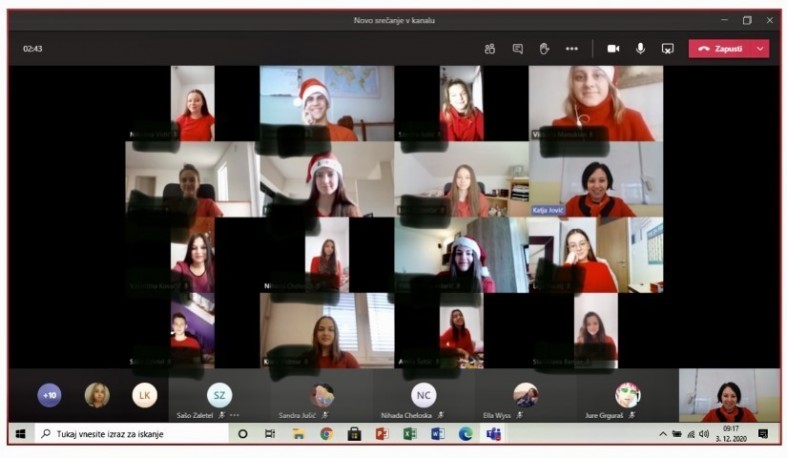
Task: Open Word from the taskbar
Action: point(437,434)
